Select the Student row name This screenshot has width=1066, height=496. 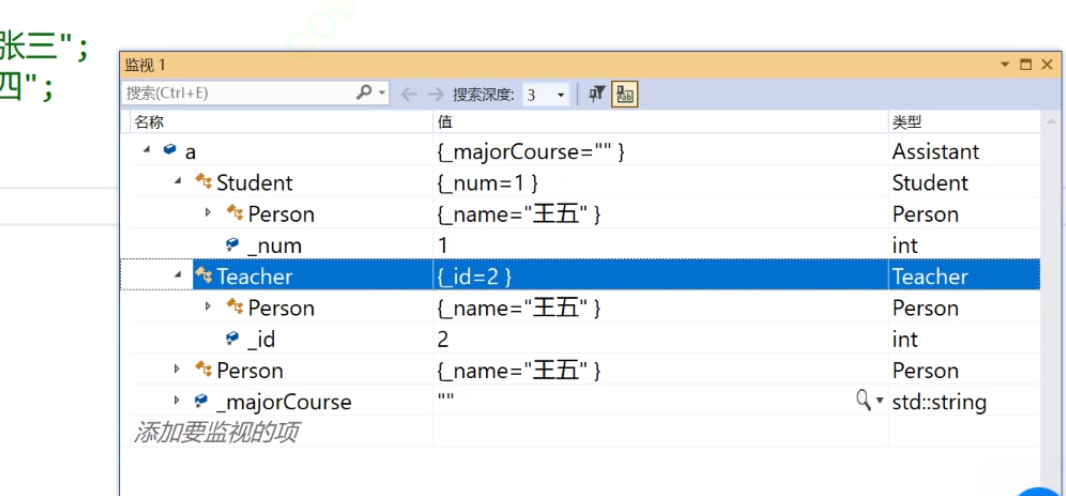255,183
